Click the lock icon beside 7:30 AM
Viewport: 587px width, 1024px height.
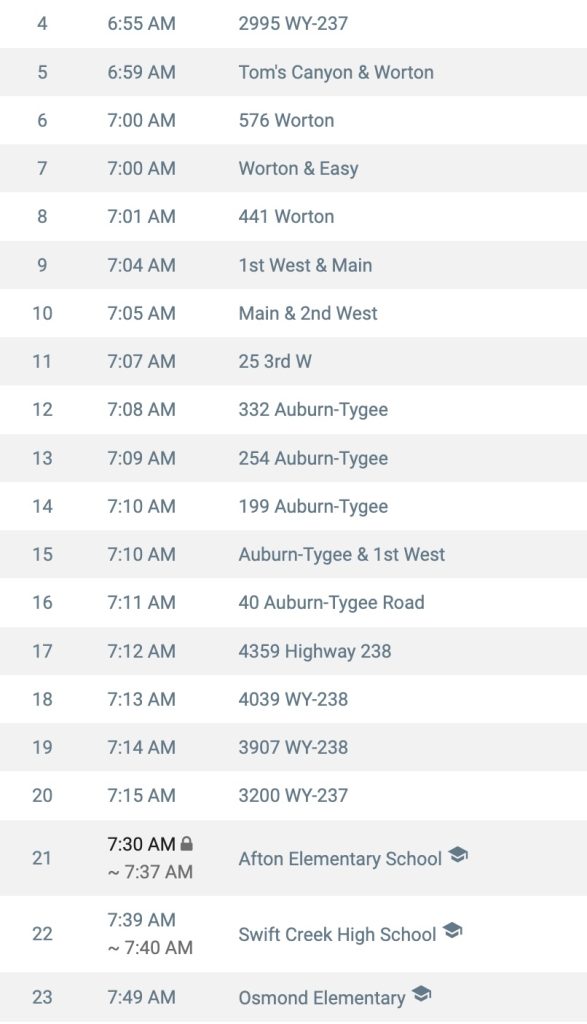(x=186, y=843)
